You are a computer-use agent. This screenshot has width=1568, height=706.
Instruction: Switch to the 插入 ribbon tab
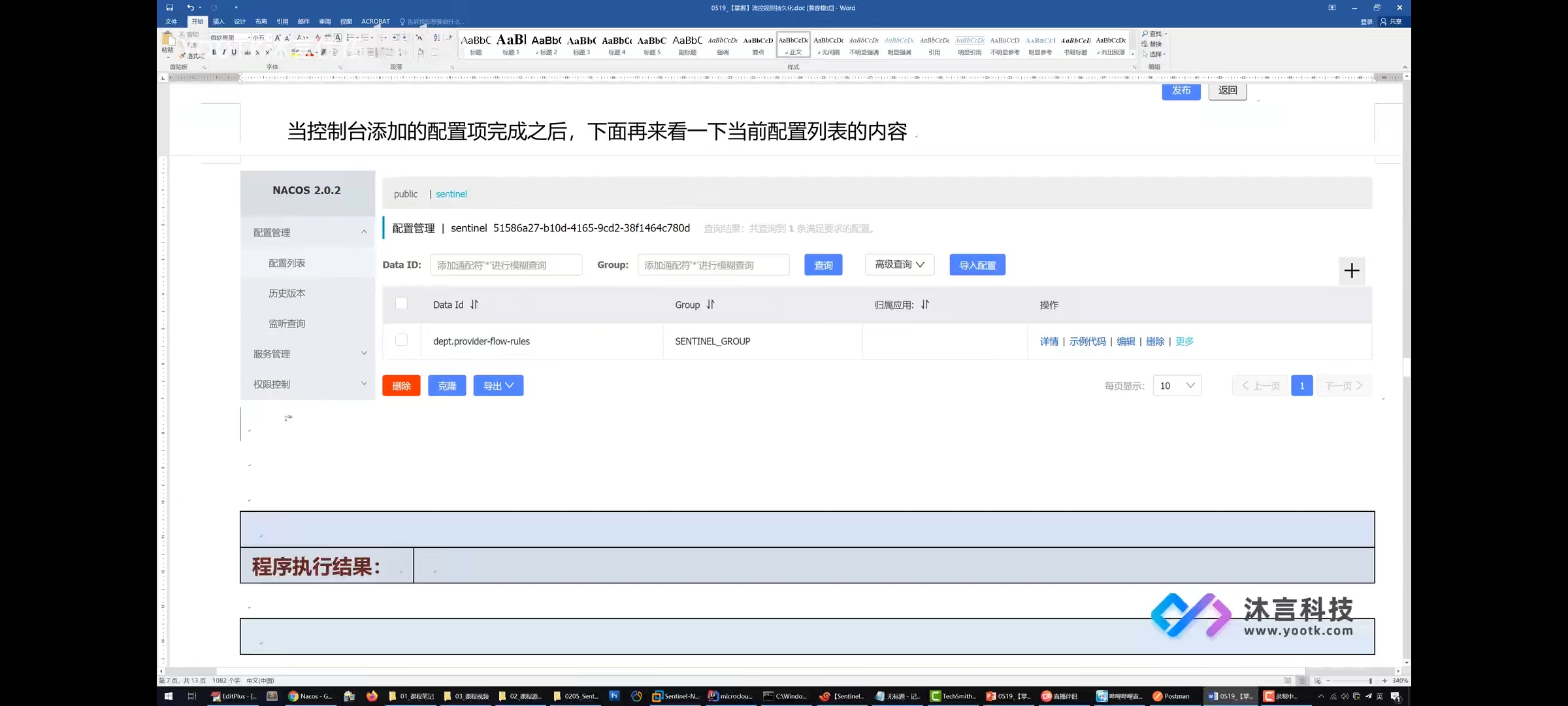218,22
